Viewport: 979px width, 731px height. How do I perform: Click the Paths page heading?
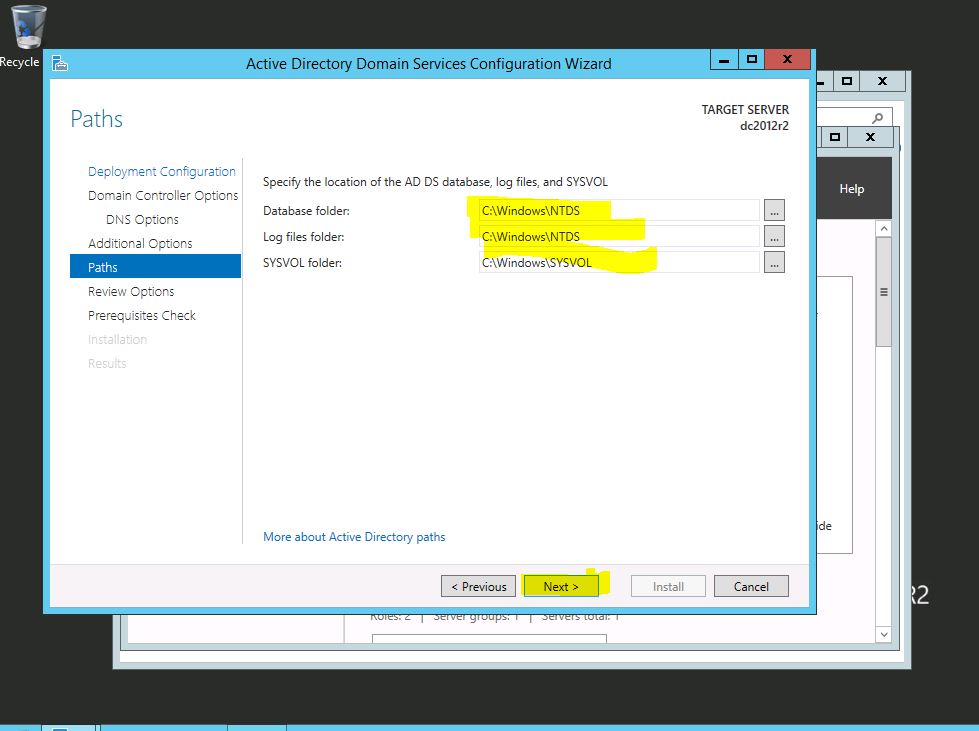pyautogui.click(x=96, y=119)
